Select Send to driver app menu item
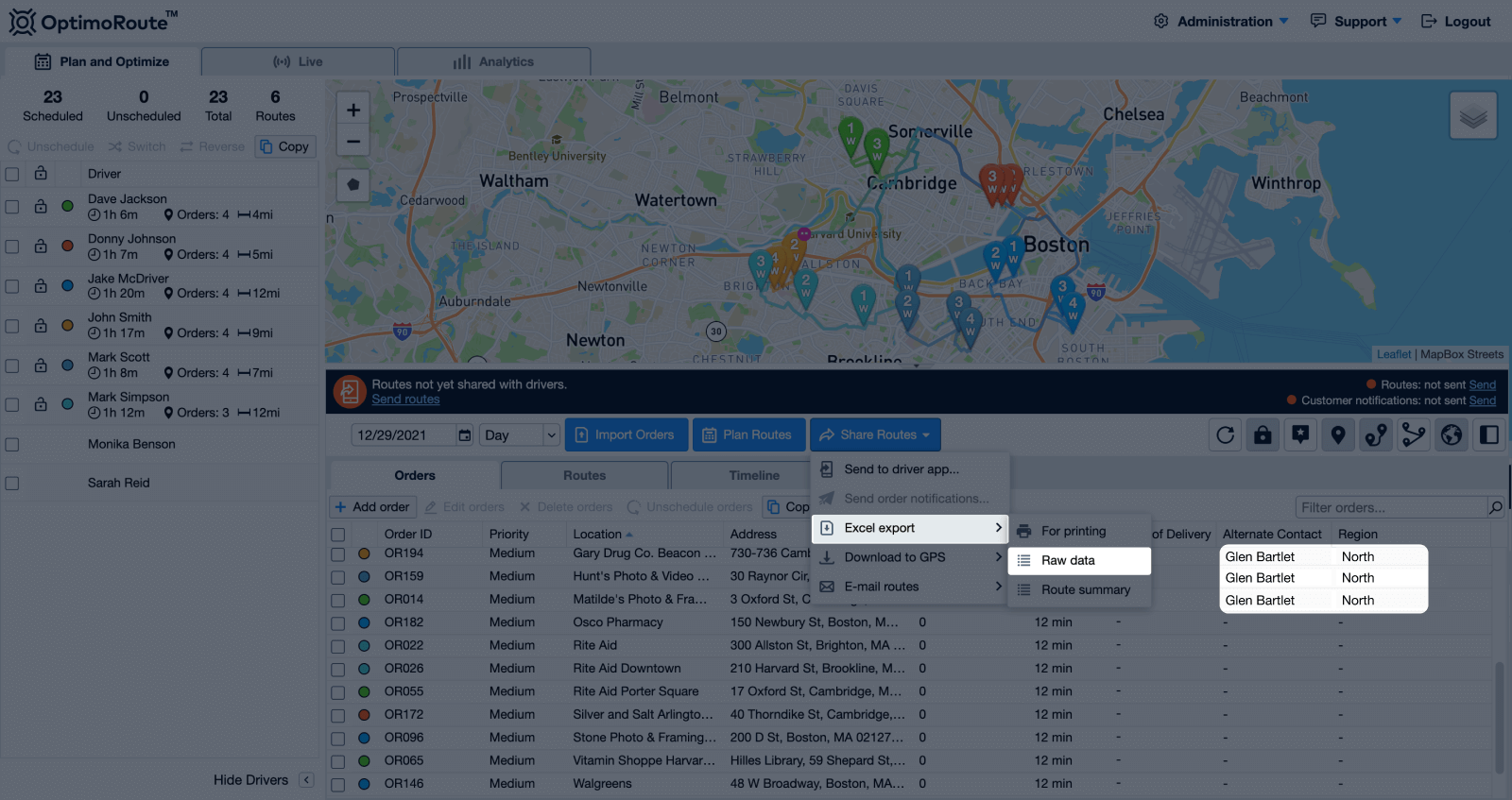This screenshot has width=1512, height=800. (x=910, y=468)
